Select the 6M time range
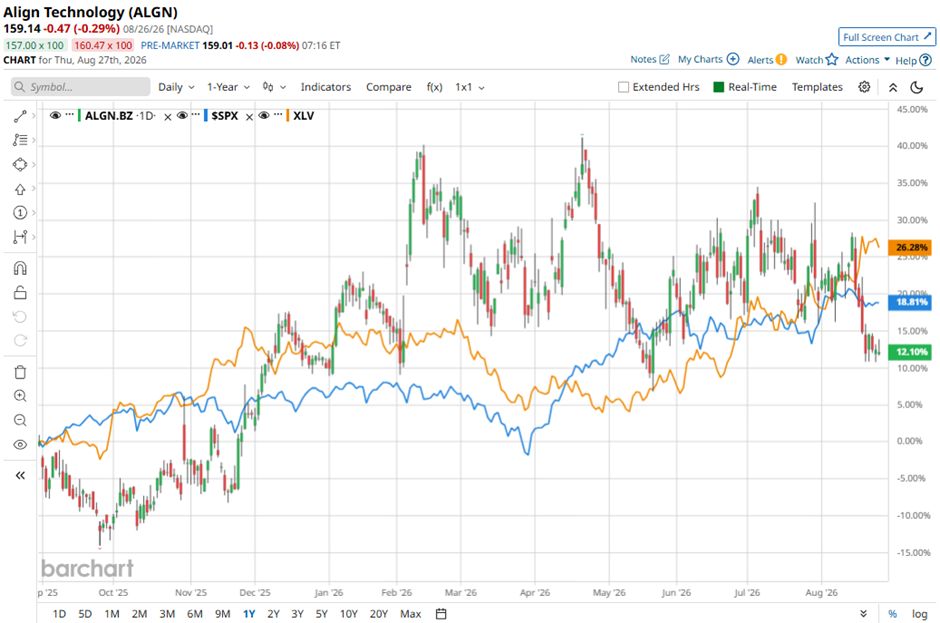Screen dimensions: 940x623 pos(195,613)
